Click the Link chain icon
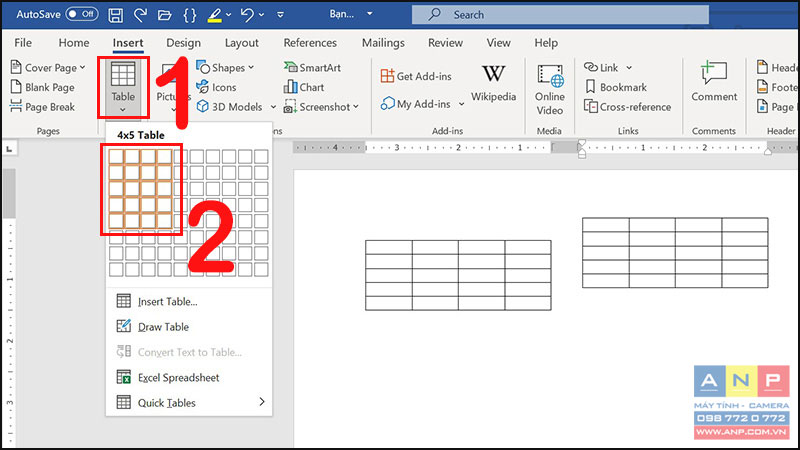Viewport: 800px width, 450px height. click(x=590, y=67)
